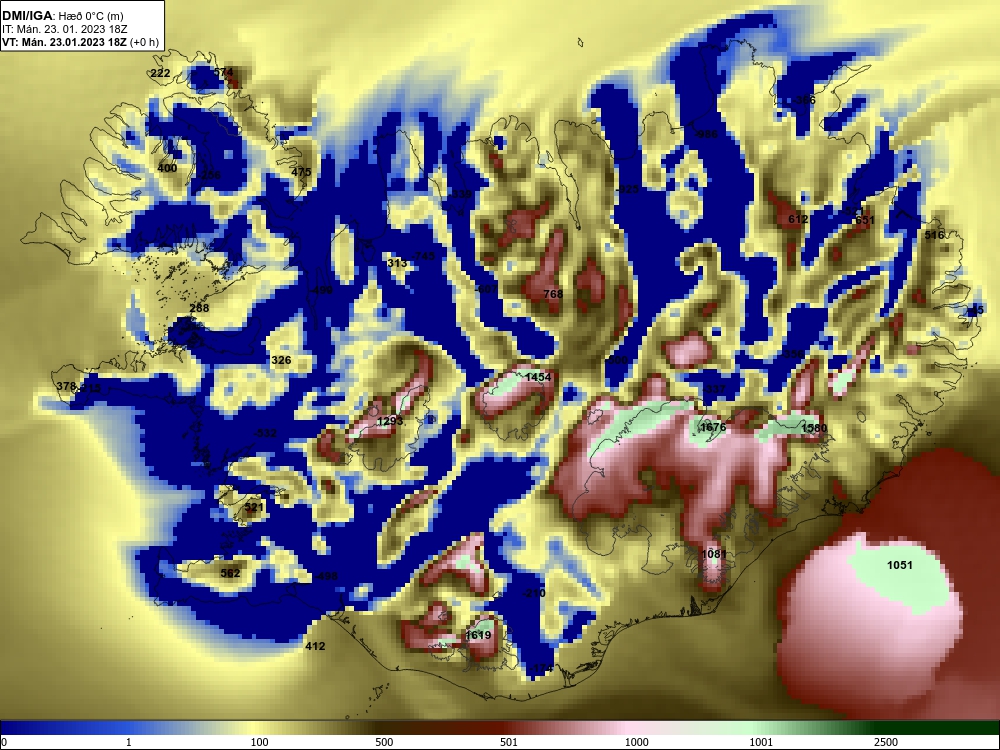Click the map label '400'
Viewport: 1000px width, 750px height.
(167, 168)
